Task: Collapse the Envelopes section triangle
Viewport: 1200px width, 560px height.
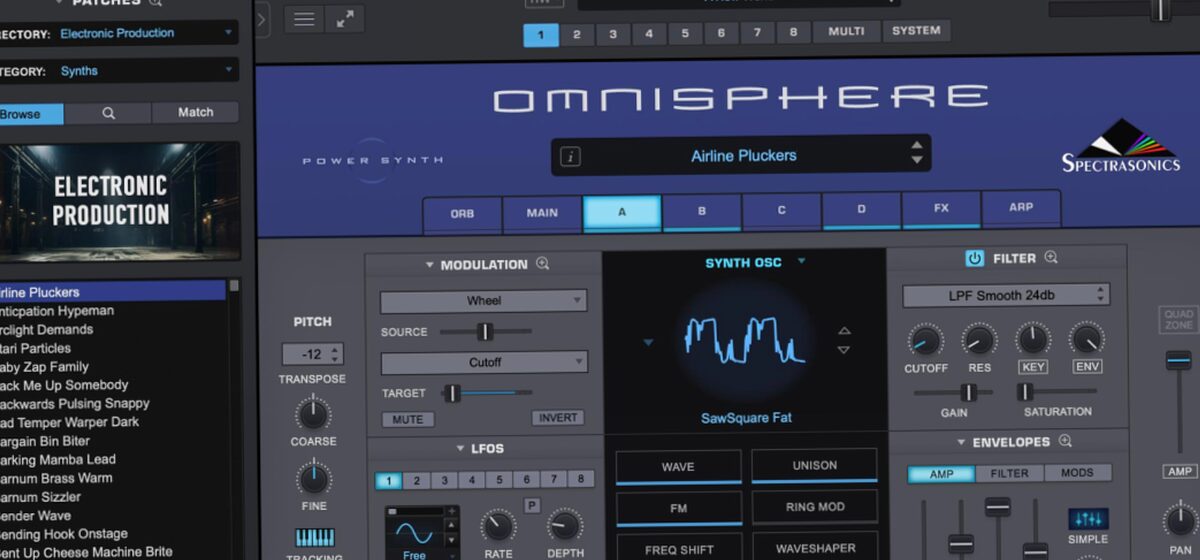Action: pos(961,442)
